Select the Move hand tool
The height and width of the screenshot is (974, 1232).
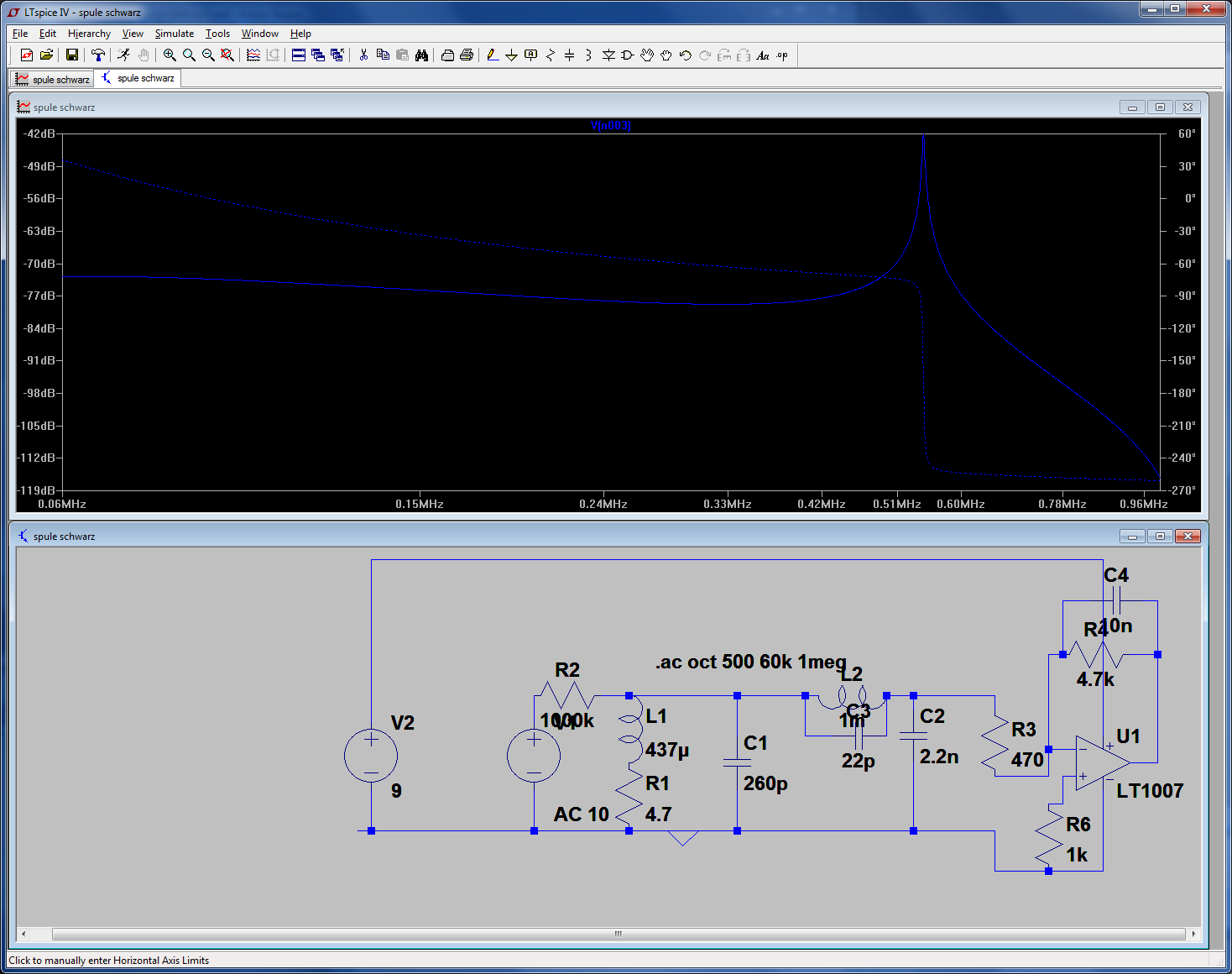(646, 55)
